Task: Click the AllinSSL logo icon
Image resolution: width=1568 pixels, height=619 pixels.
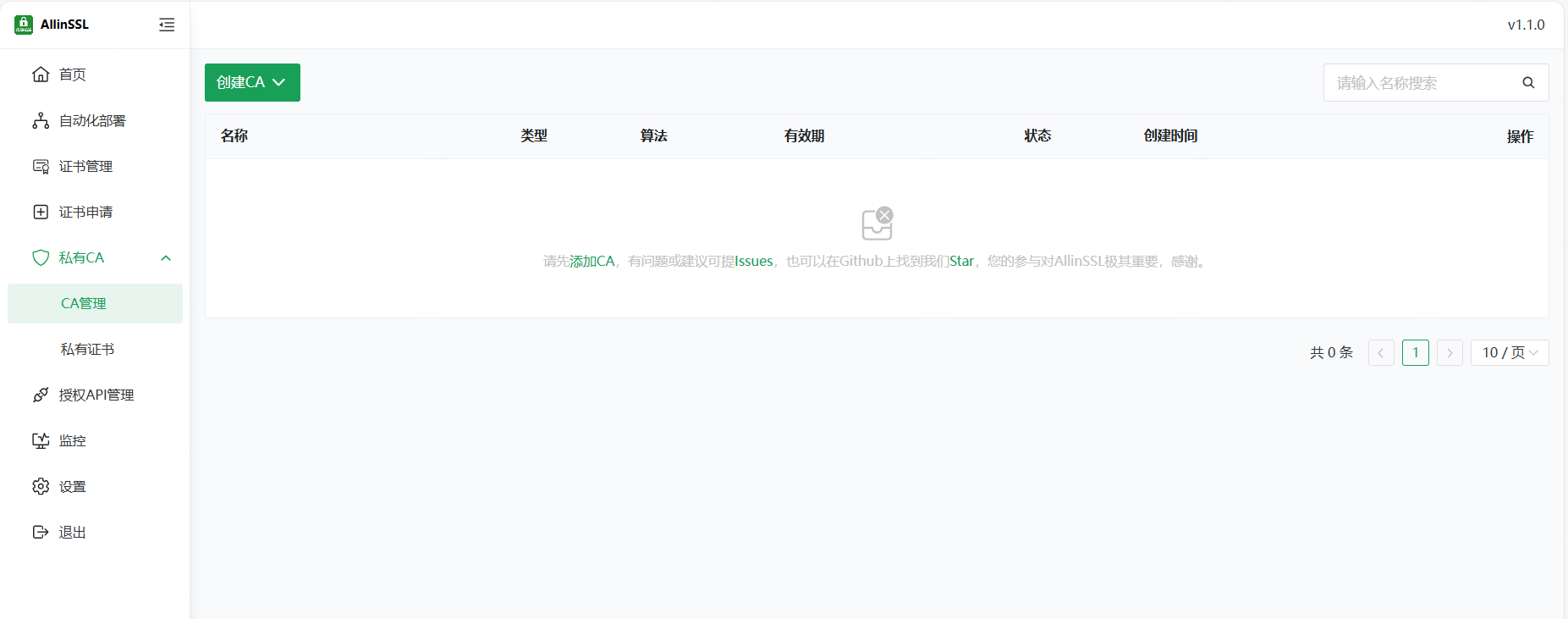Action: click(24, 25)
